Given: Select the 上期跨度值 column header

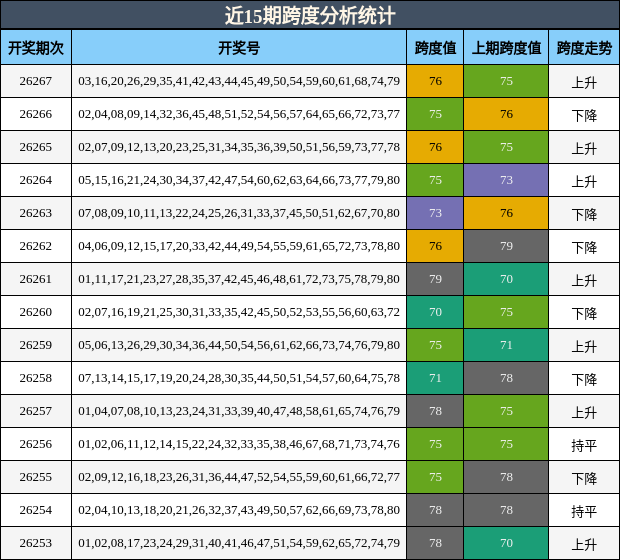Looking at the screenshot, I should (x=506, y=48).
